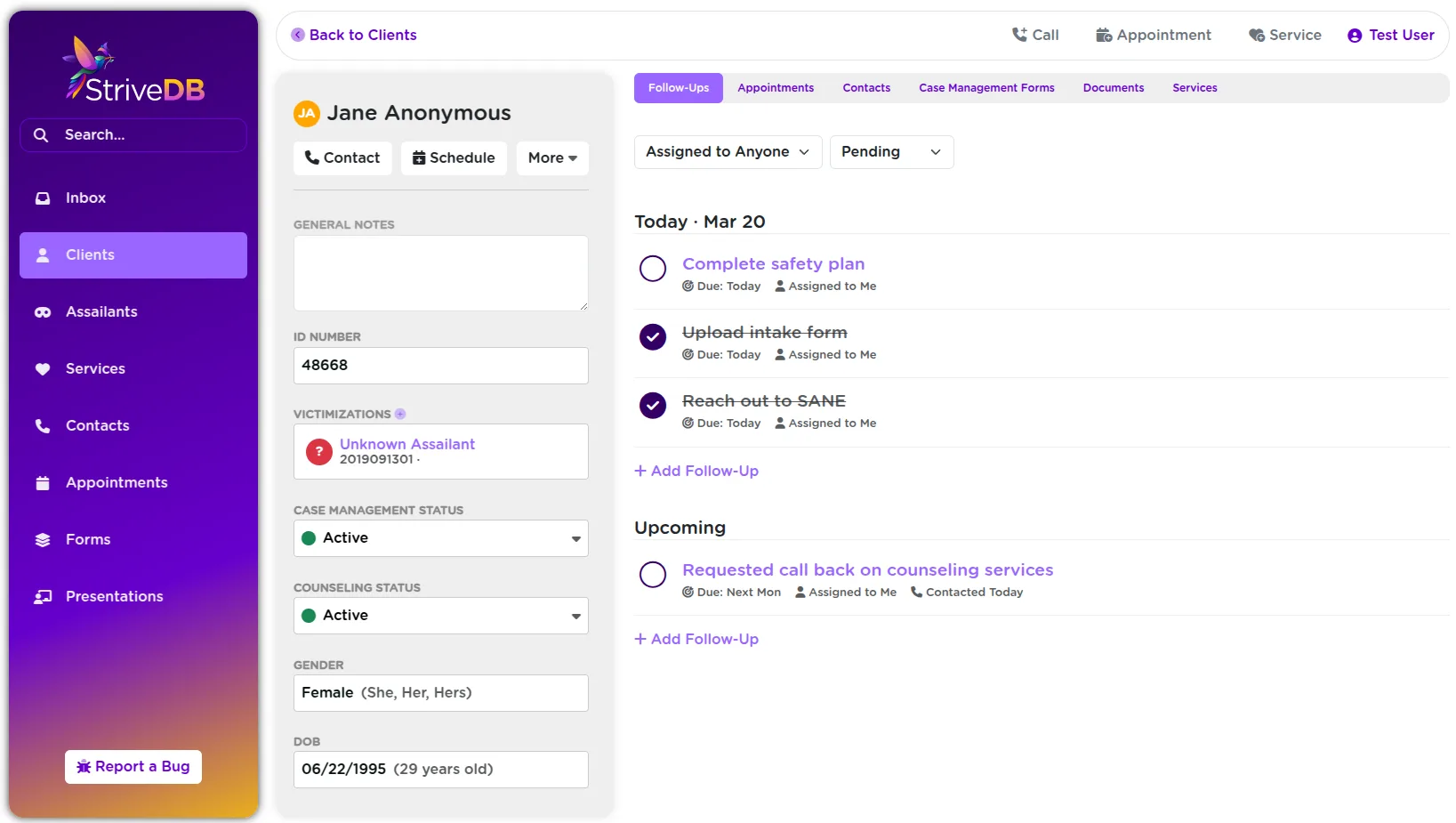Click the green Counseling Status indicator dot
This screenshot has height=823, width=1456.
[310, 615]
